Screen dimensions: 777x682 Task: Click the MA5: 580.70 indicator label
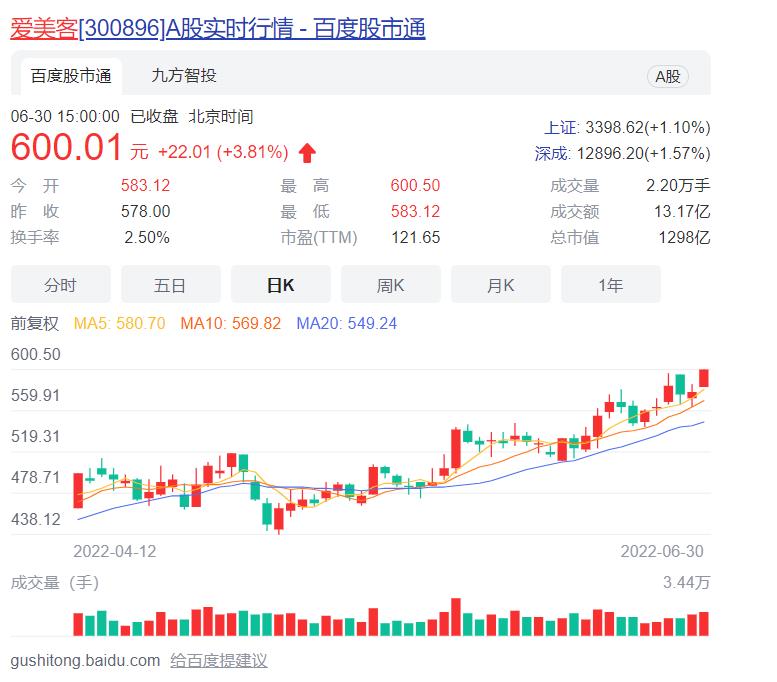coord(119,324)
